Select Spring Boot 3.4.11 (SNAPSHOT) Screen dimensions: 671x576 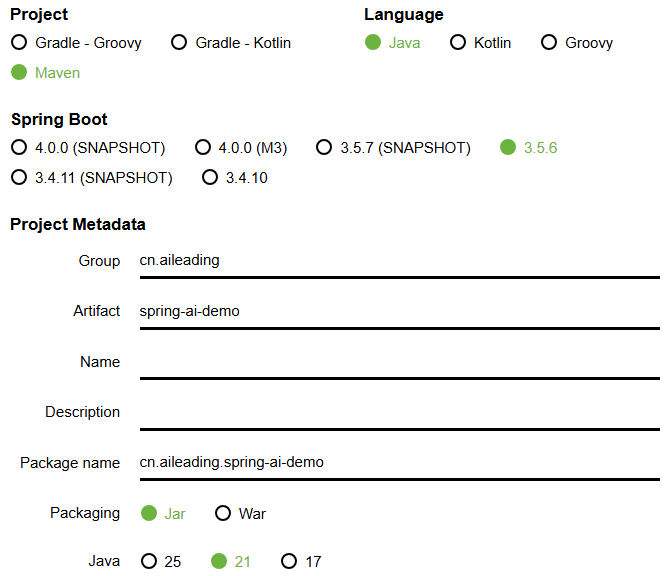click(19, 178)
